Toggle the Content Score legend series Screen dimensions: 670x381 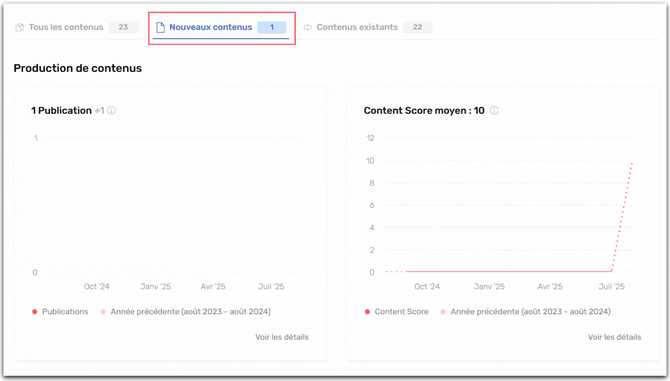pos(397,312)
